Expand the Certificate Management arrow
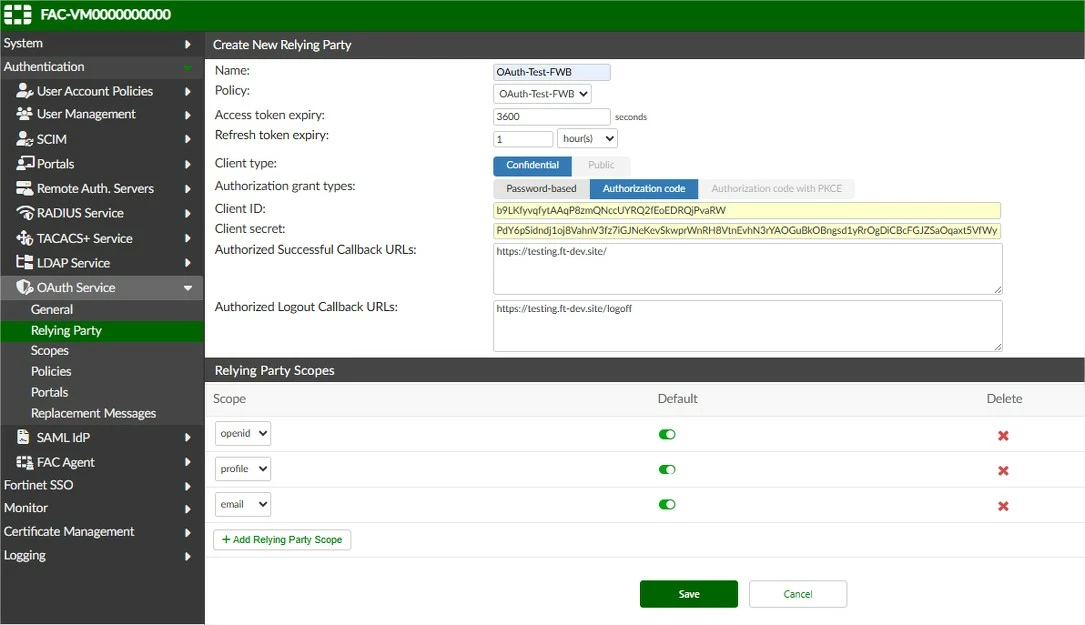Image resolution: width=1085 pixels, height=625 pixels. click(188, 532)
